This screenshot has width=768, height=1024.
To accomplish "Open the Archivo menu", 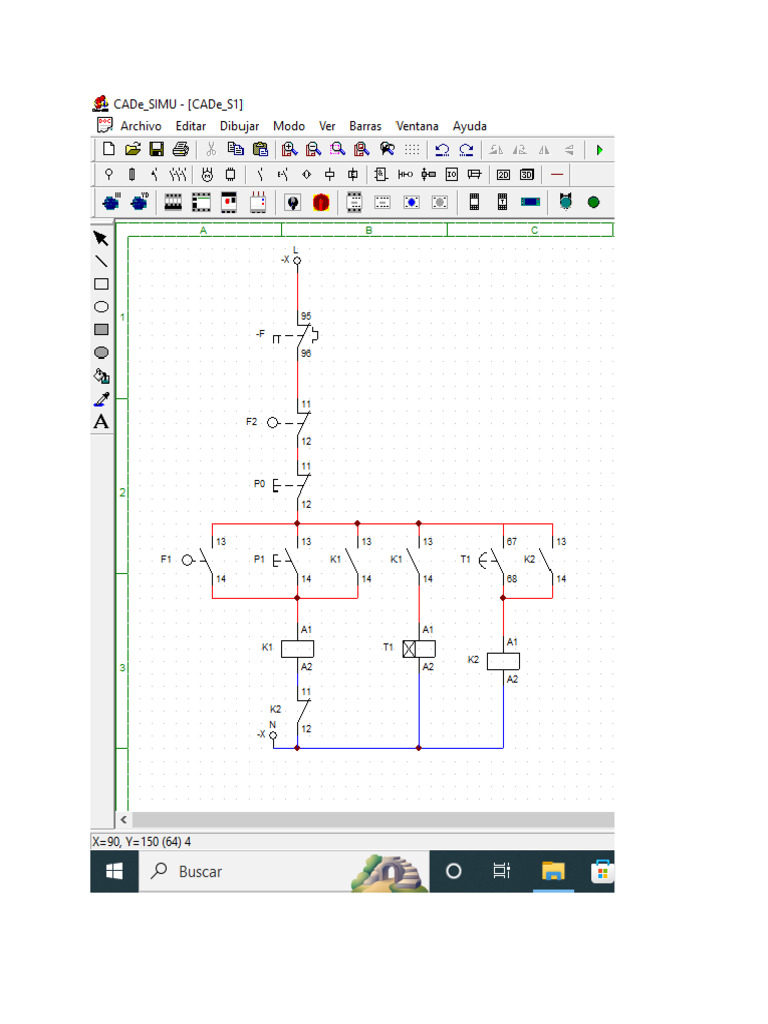I will tap(140, 126).
